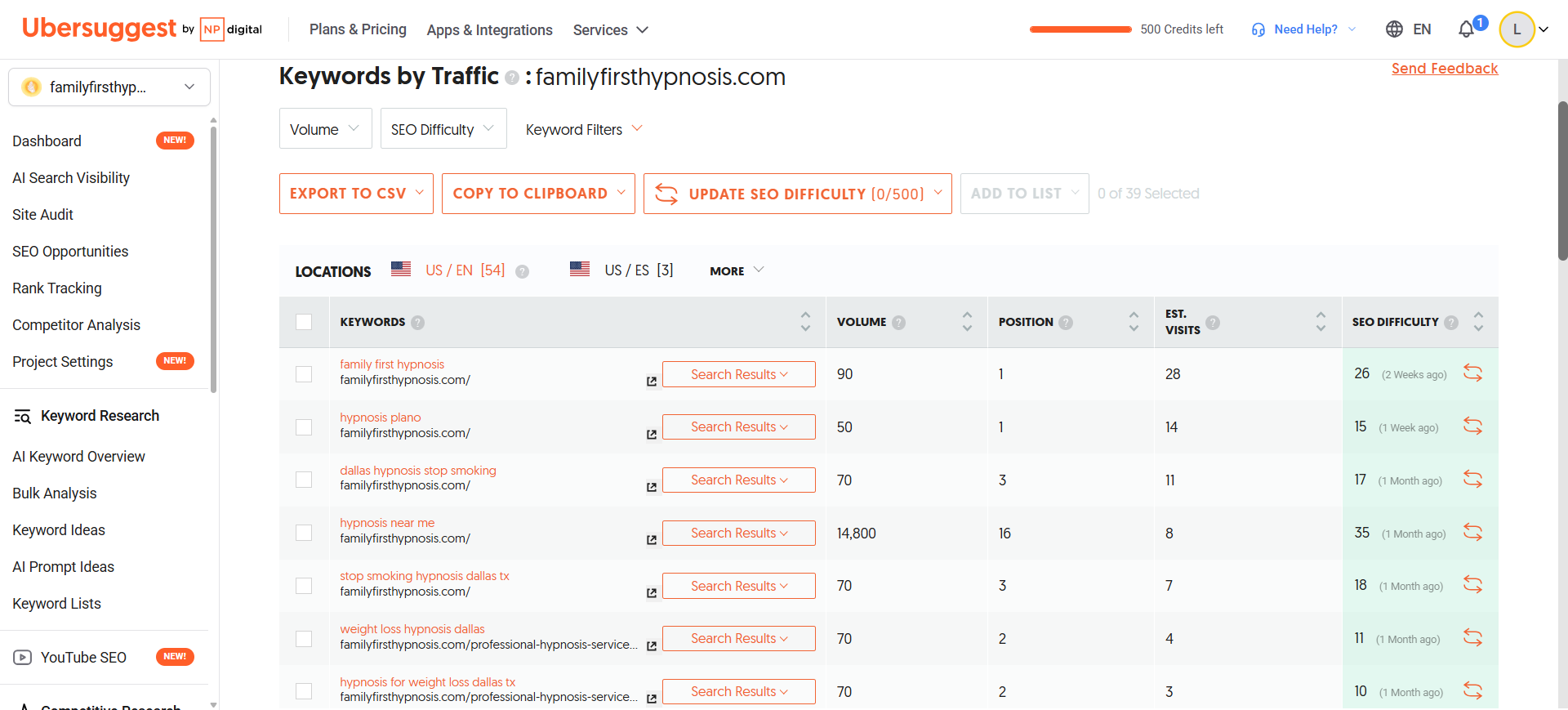1568x710 pixels.
Task: Refresh SEO difficulty for weight loss hypnosis dallas
Action: click(x=1472, y=638)
